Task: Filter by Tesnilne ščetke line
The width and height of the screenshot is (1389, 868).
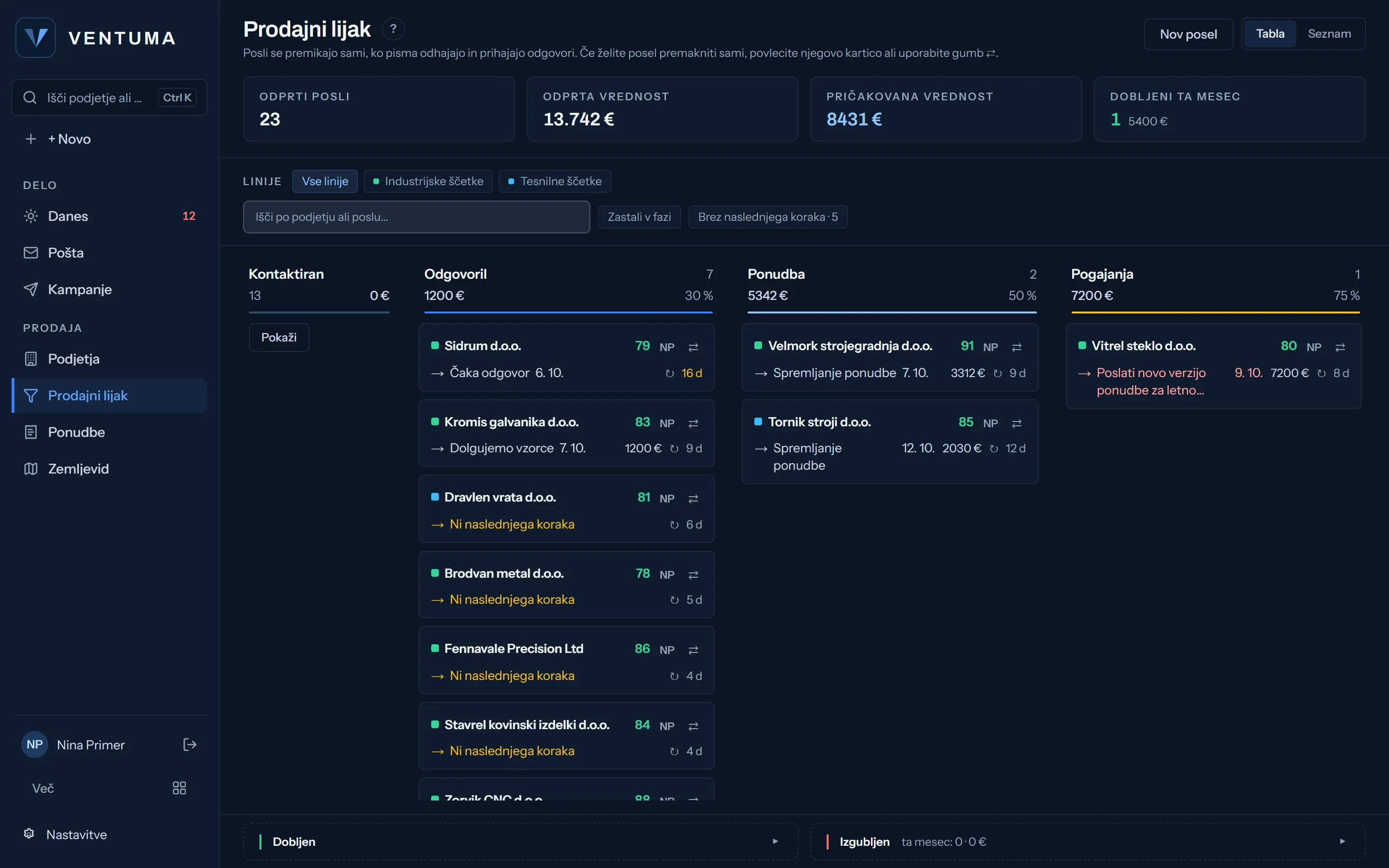Action: pos(555,181)
